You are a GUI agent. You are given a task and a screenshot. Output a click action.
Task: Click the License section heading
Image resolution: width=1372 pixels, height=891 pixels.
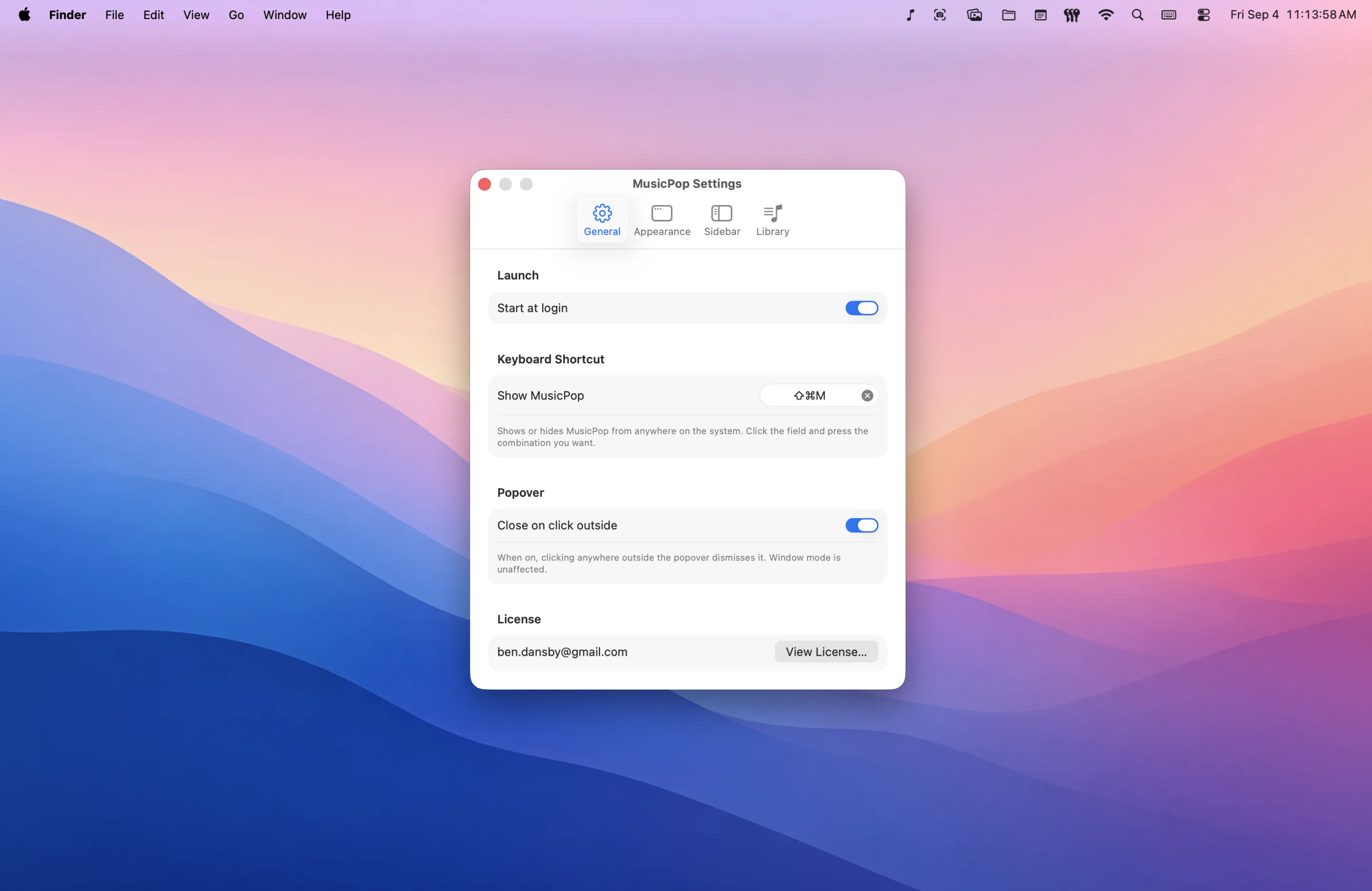519,619
